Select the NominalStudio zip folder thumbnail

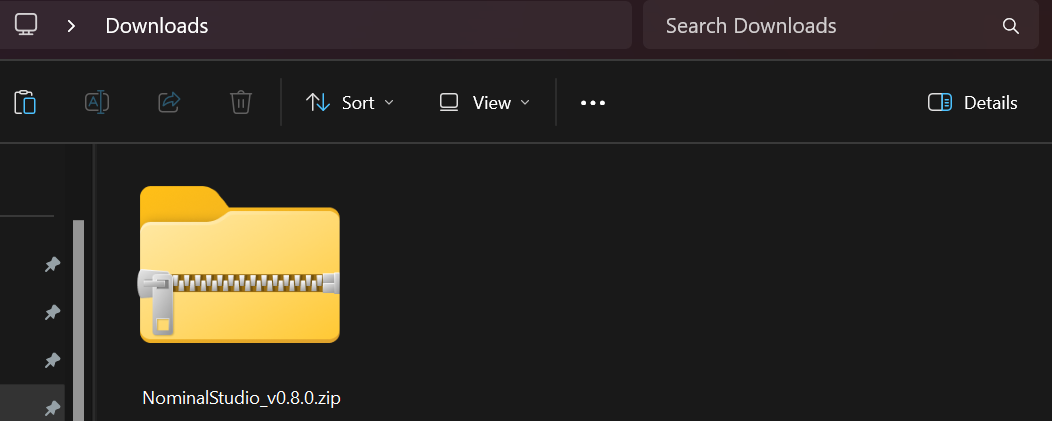(x=240, y=265)
